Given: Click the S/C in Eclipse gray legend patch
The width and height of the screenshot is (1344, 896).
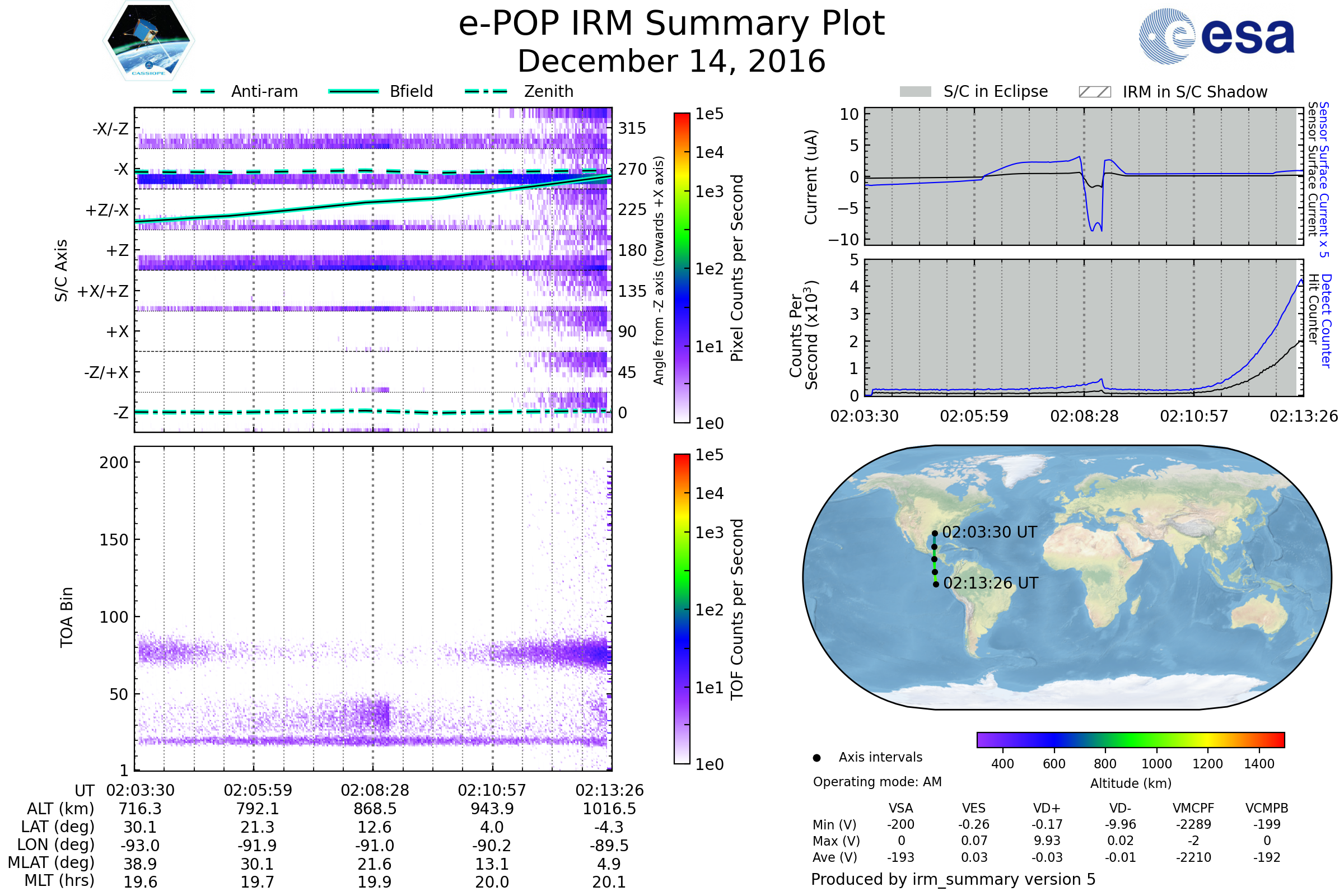Looking at the screenshot, I should click(915, 92).
